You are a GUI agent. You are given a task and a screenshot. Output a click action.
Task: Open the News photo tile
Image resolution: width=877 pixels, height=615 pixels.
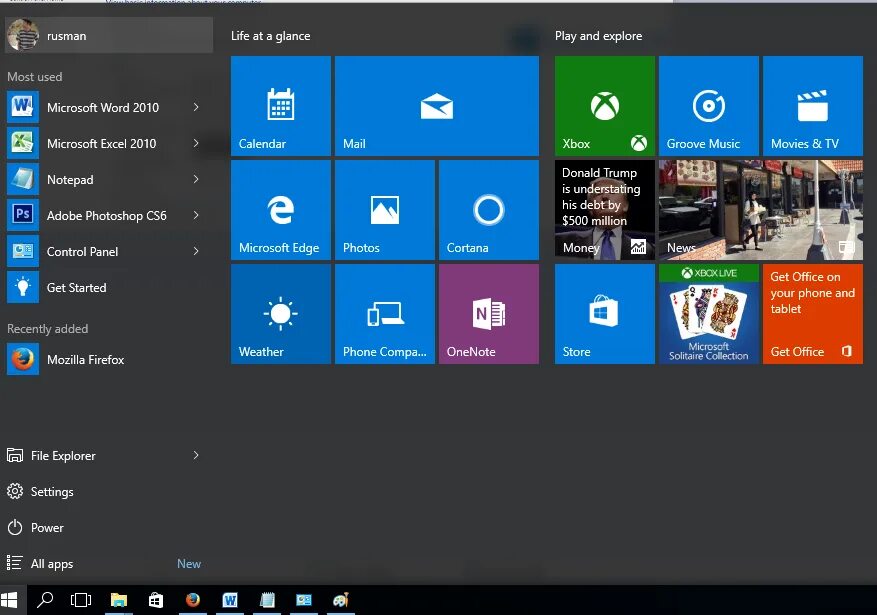[761, 210]
